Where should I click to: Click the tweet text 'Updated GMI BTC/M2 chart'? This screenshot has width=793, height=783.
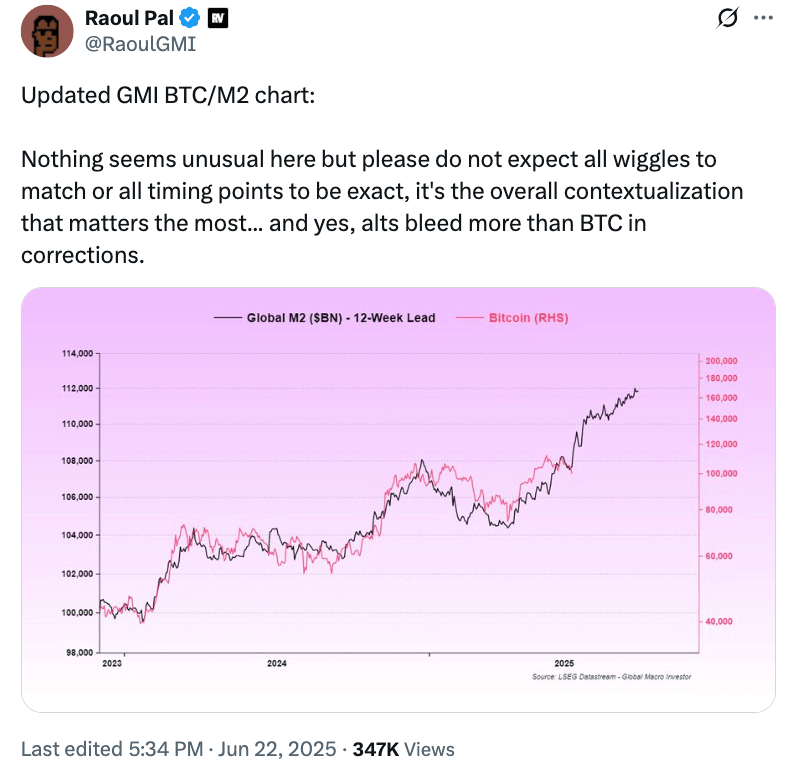click(x=167, y=97)
